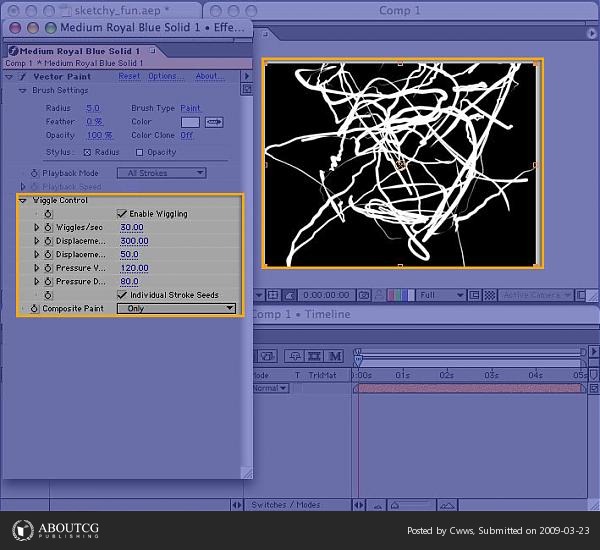Click displacement value 300.00
The height and width of the screenshot is (550, 600).
(x=134, y=241)
